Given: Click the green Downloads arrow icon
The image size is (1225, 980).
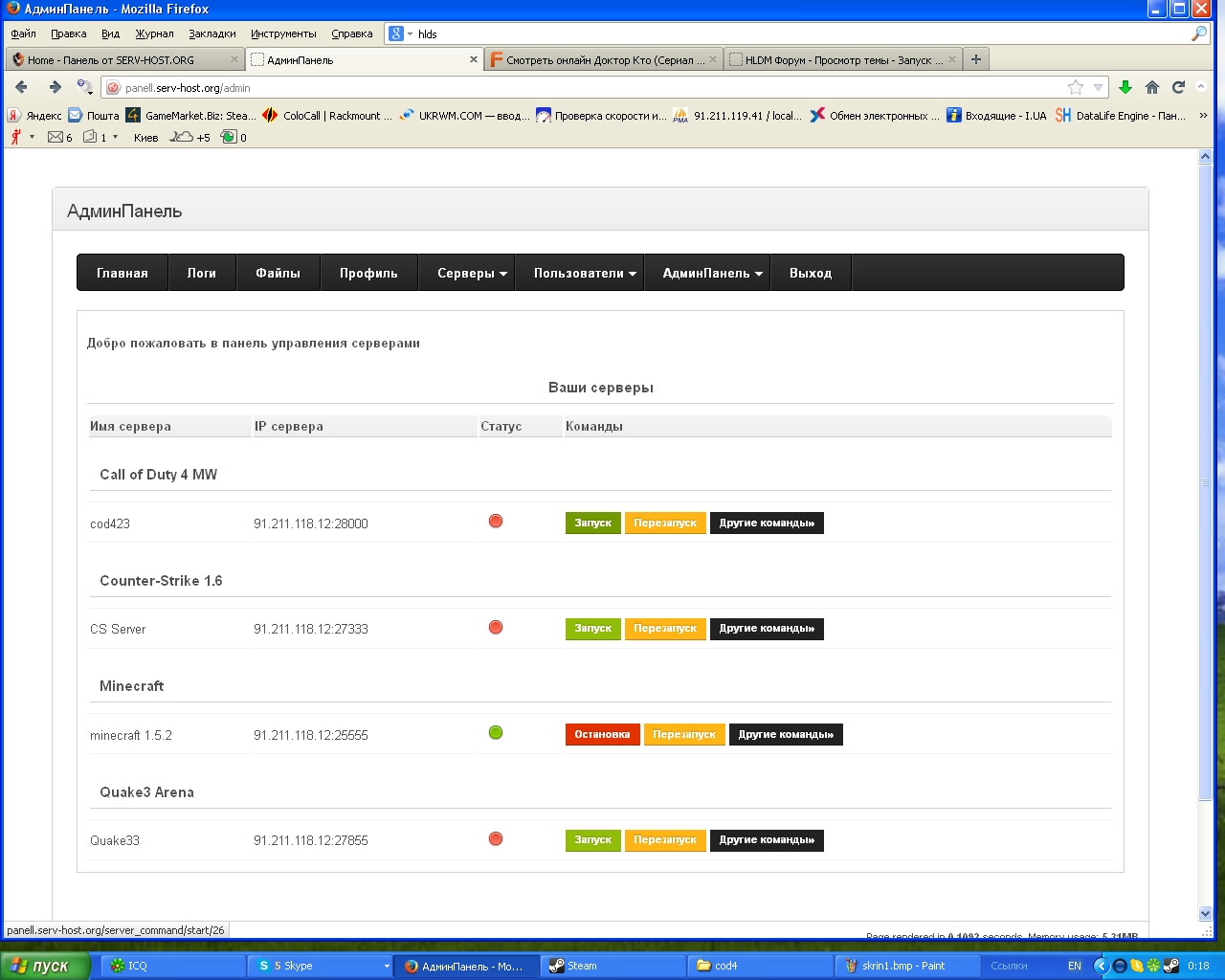Looking at the screenshot, I should tap(1125, 87).
